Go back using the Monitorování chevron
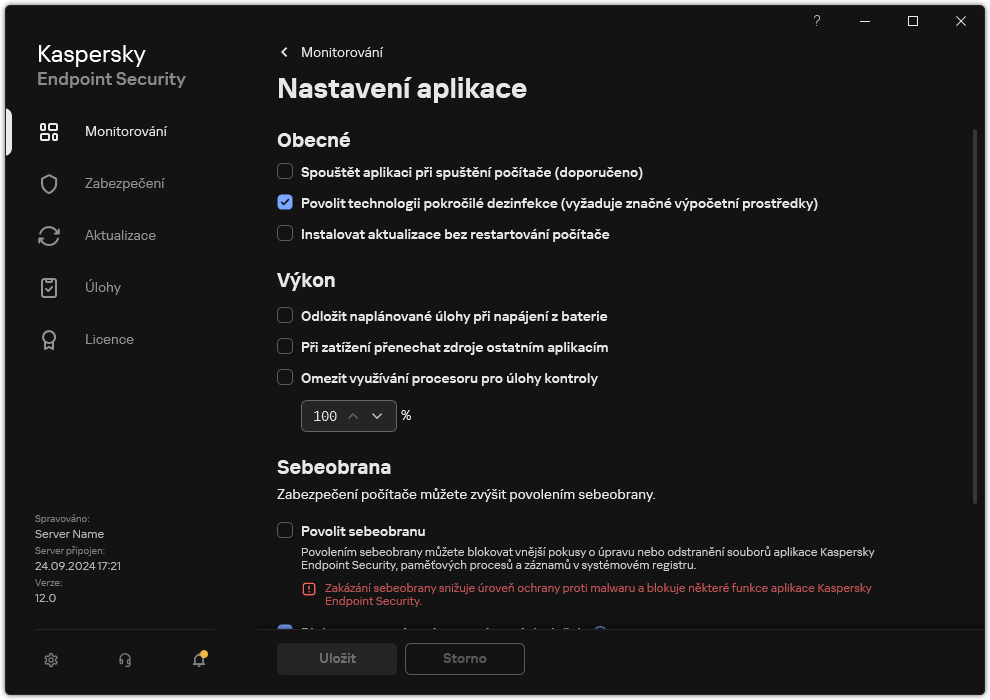The width and height of the screenshot is (990, 700). pos(282,52)
